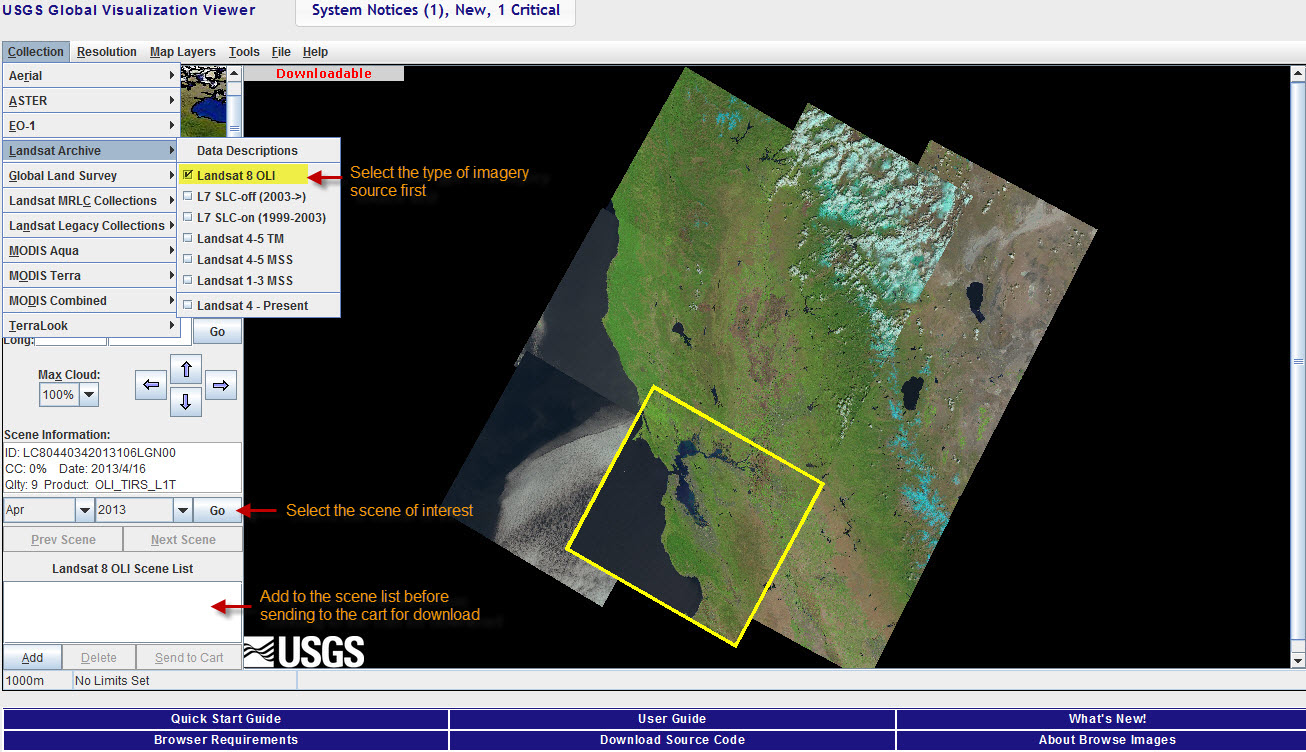The image size is (1306, 752).
Task: Click the Delete scene button
Action: [x=99, y=657]
